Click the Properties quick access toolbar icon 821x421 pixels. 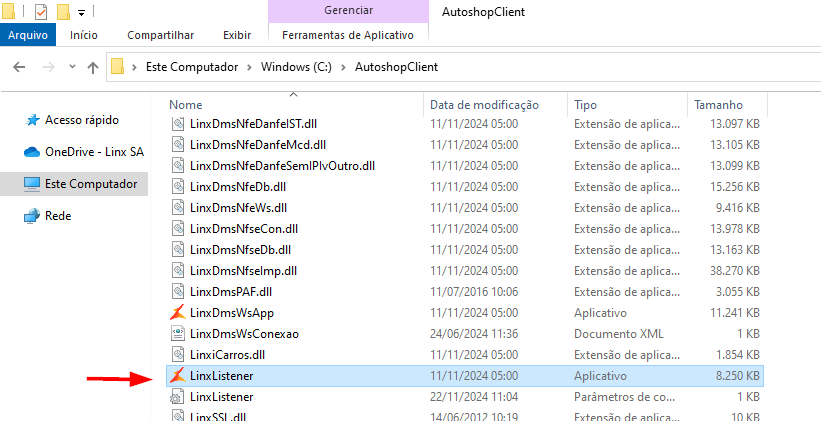pyautogui.click(x=41, y=11)
